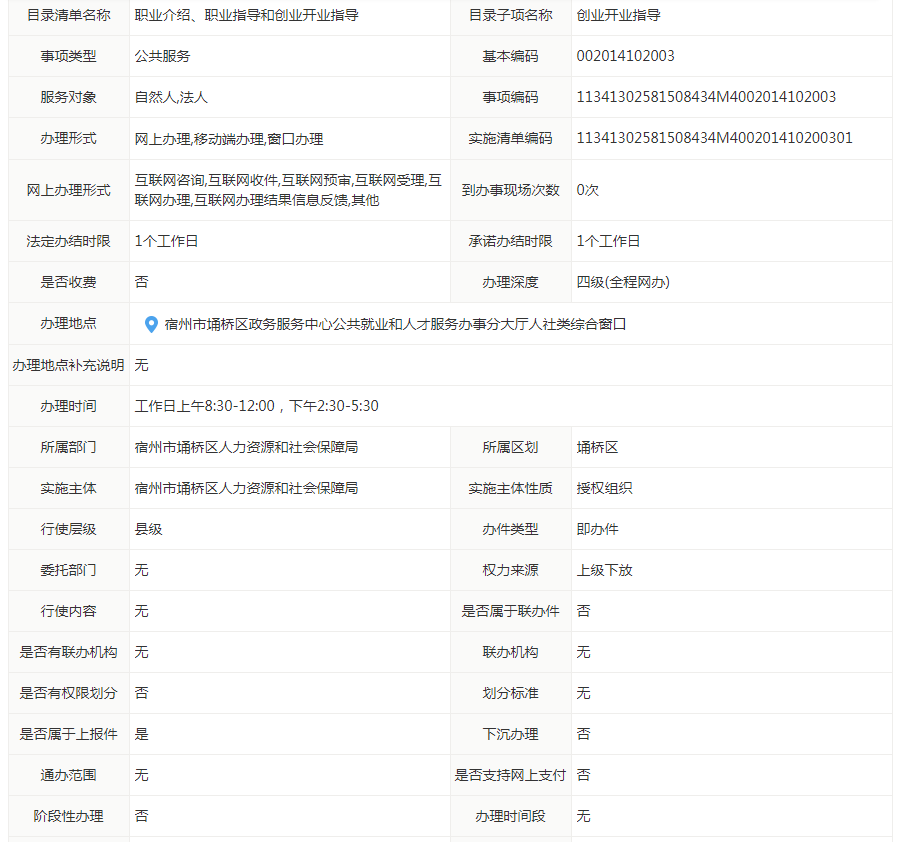Click the 公共服务 item type value

(162, 56)
